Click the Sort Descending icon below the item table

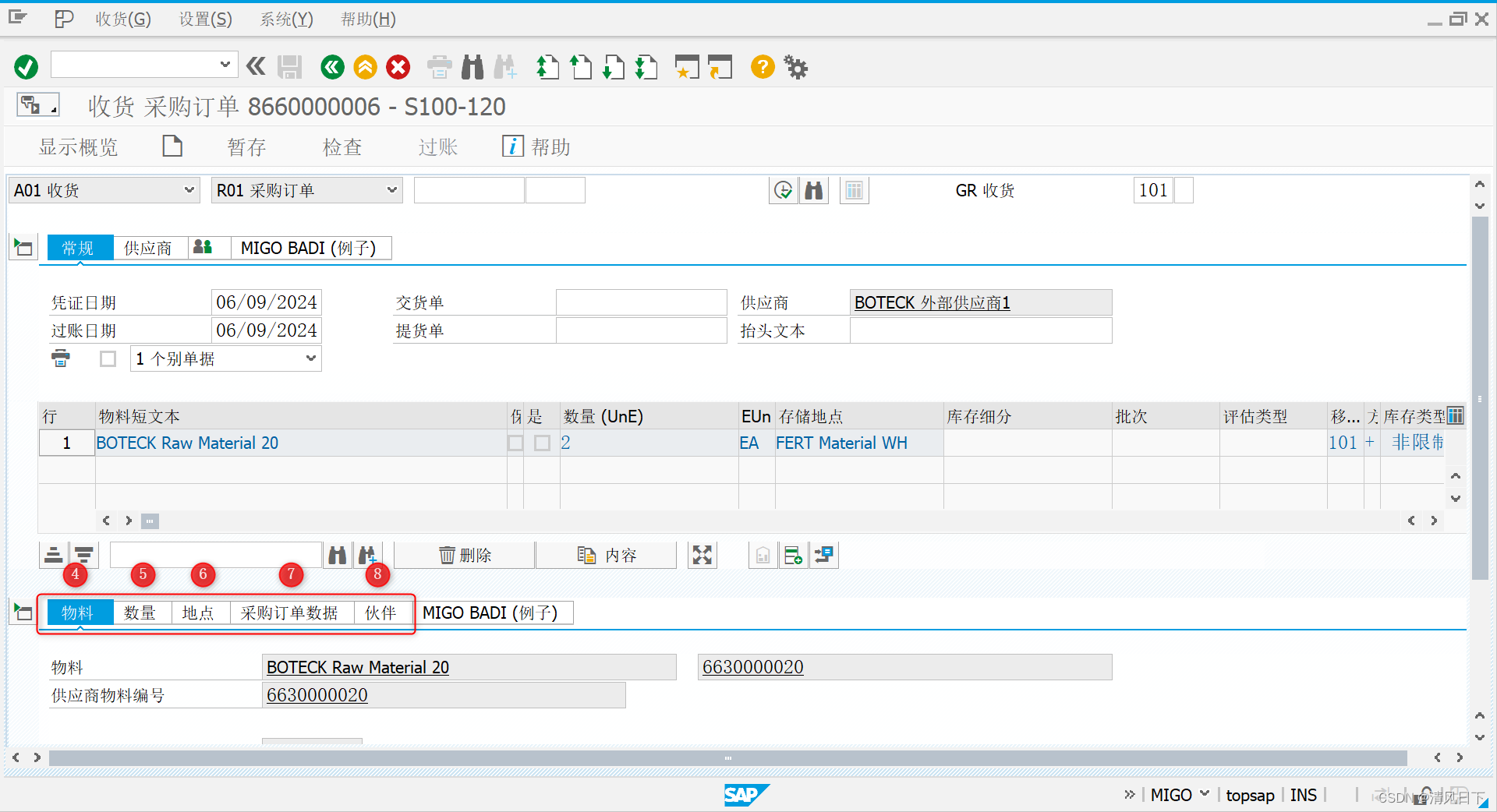click(x=83, y=555)
